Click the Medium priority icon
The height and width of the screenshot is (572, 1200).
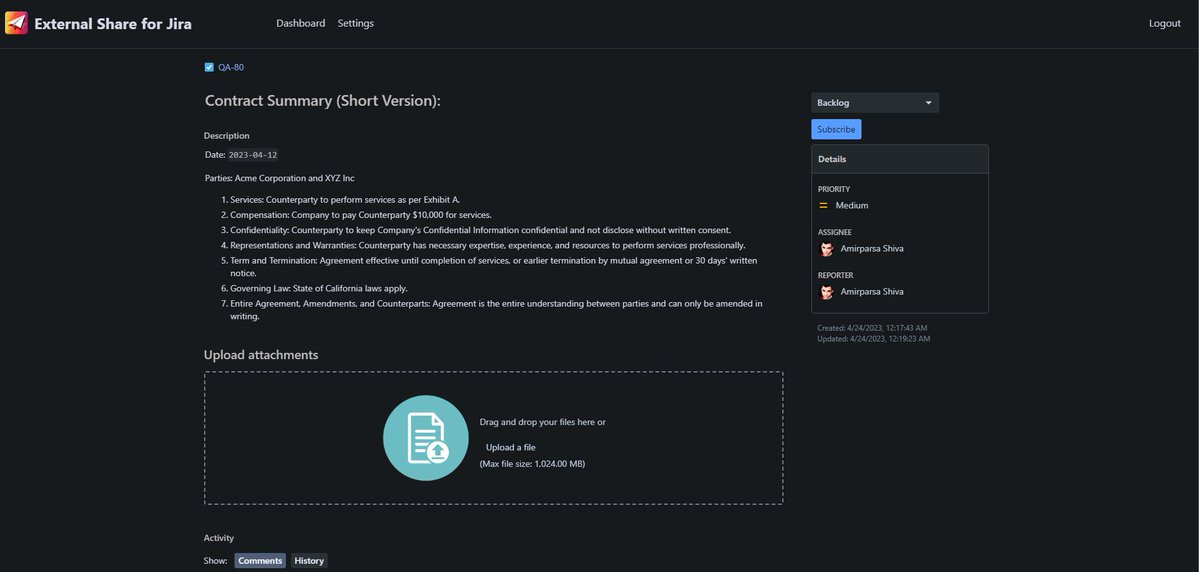[824, 205]
